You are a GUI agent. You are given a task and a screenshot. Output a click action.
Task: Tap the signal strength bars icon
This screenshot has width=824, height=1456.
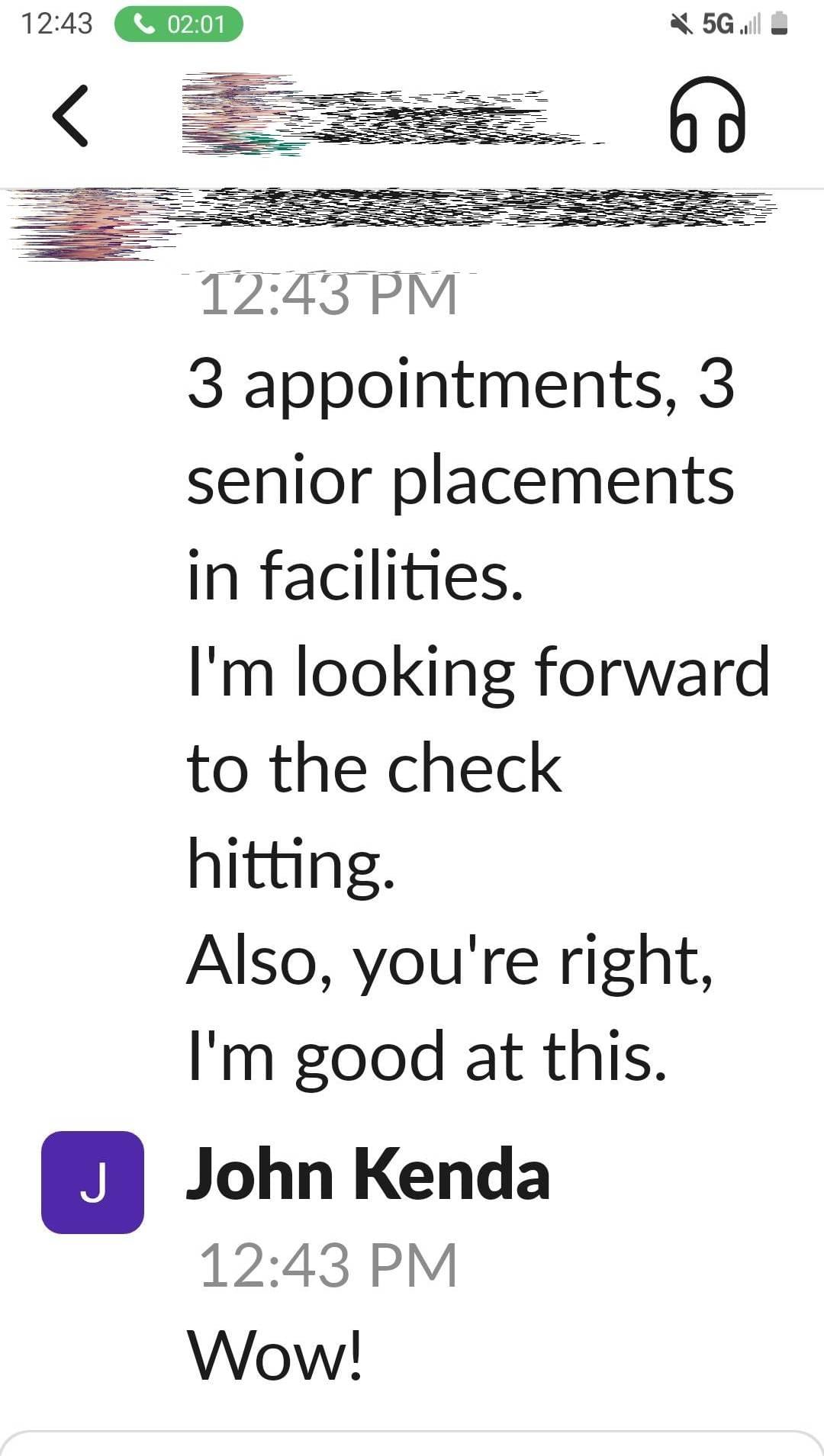[x=749, y=25]
